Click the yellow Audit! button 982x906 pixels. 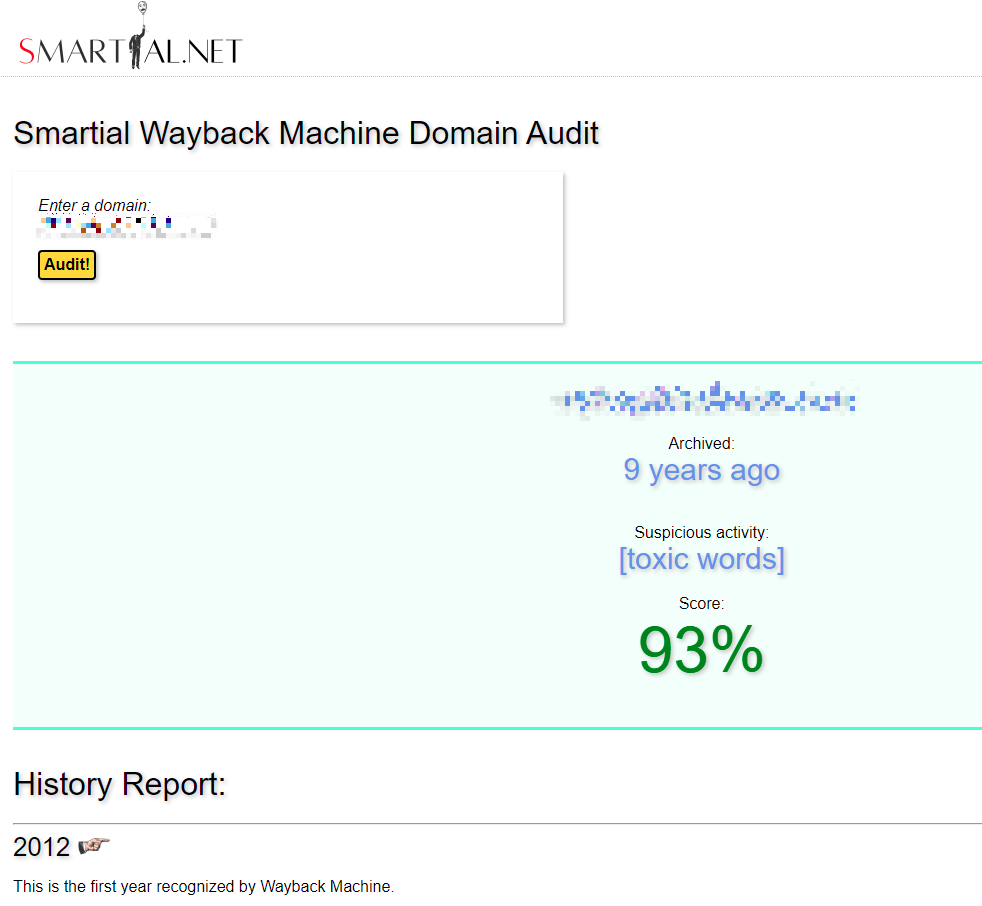pyautogui.click(x=67, y=265)
